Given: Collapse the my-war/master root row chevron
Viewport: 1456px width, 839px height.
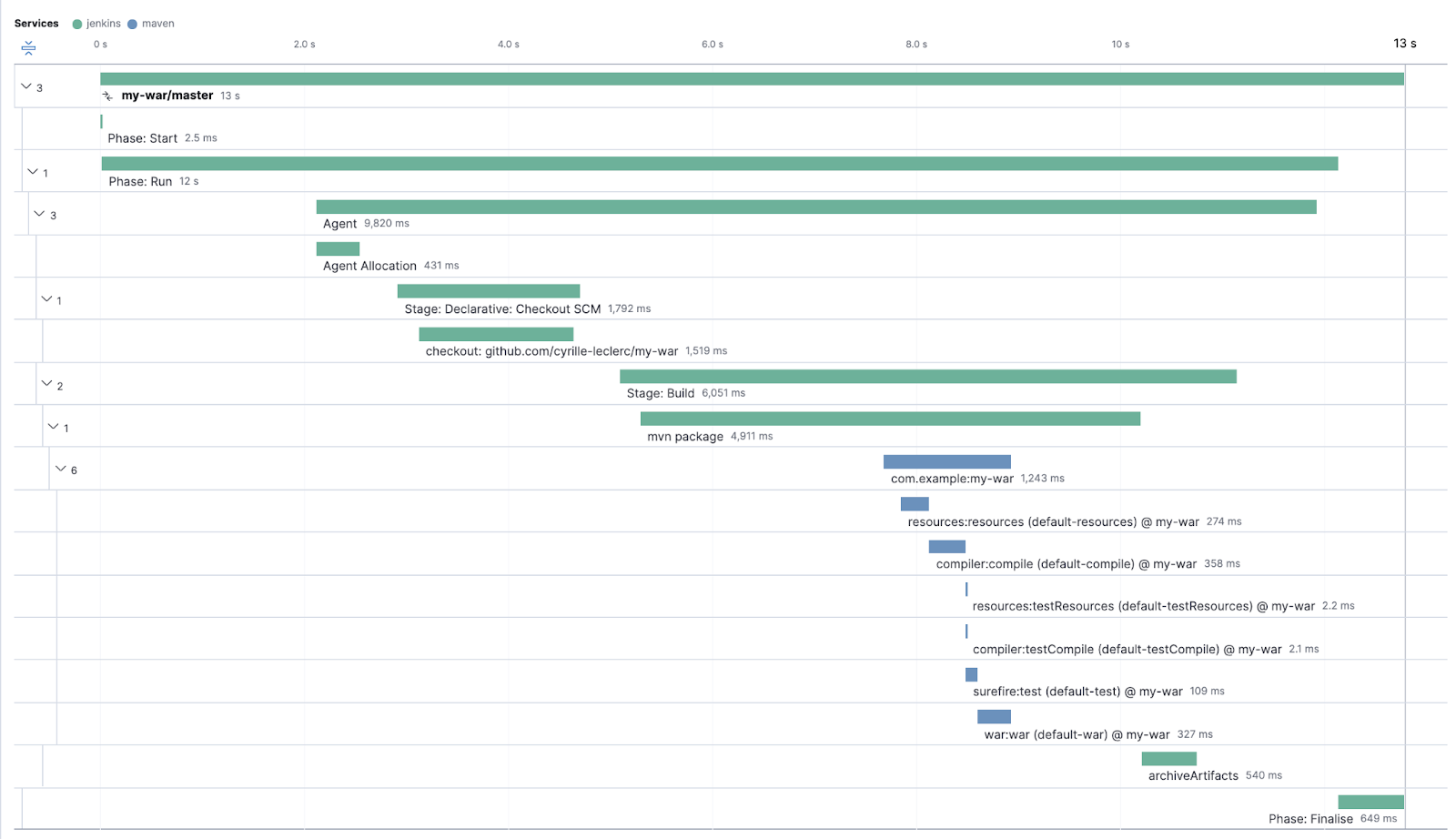Looking at the screenshot, I should coord(26,86).
